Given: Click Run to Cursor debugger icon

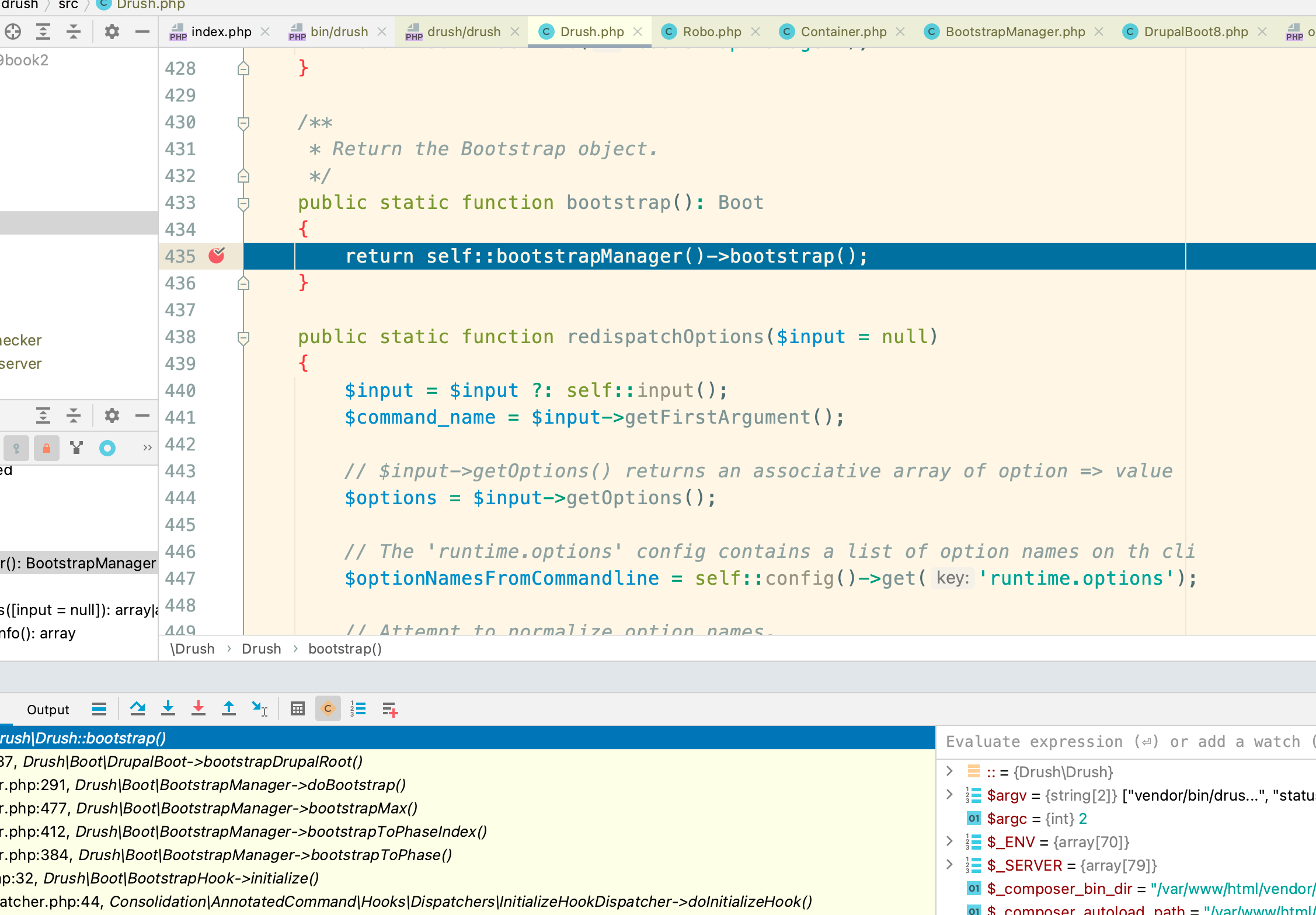Looking at the screenshot, I should point(260,709).
